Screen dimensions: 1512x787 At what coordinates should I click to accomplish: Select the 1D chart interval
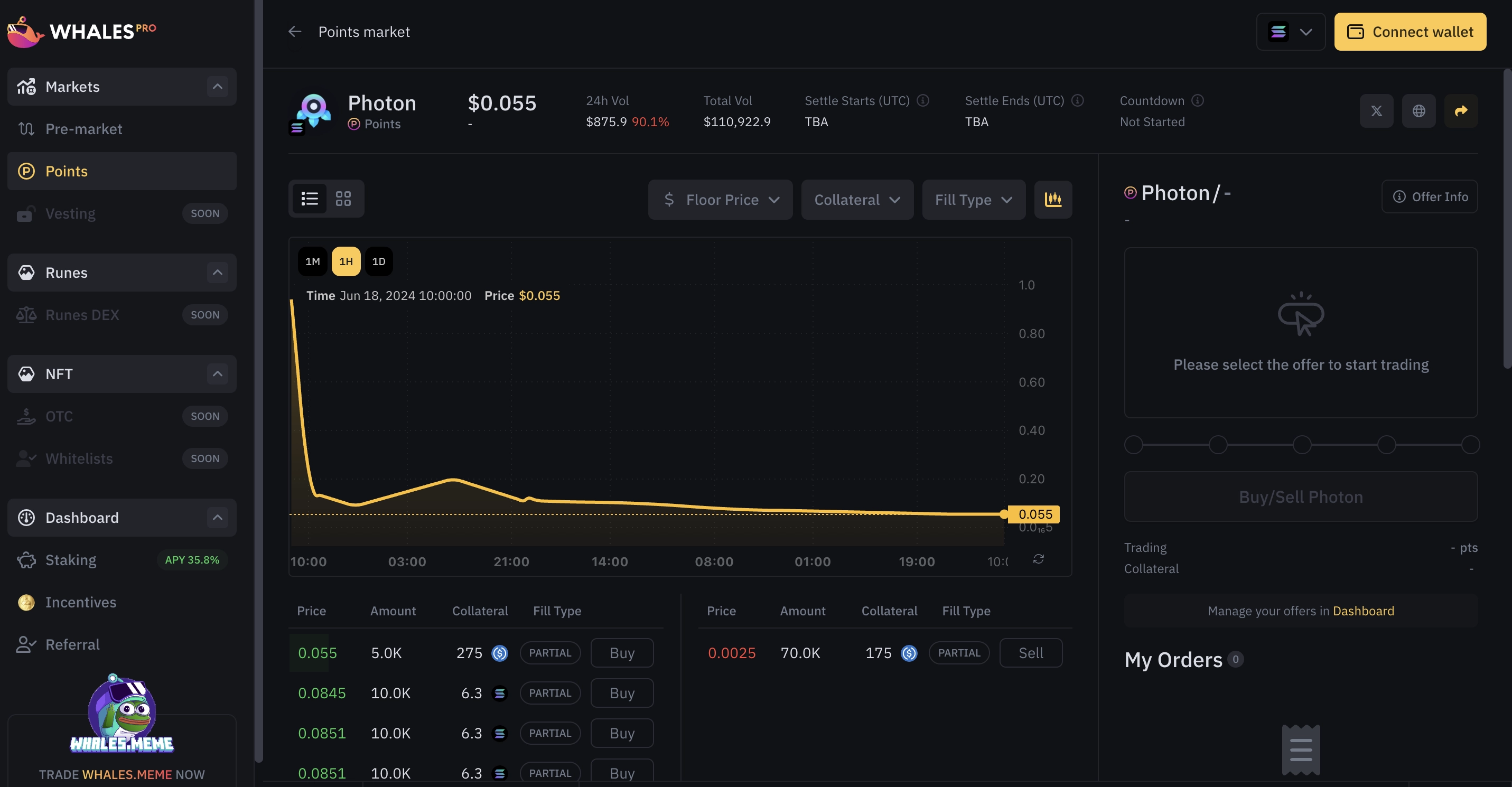379,261
